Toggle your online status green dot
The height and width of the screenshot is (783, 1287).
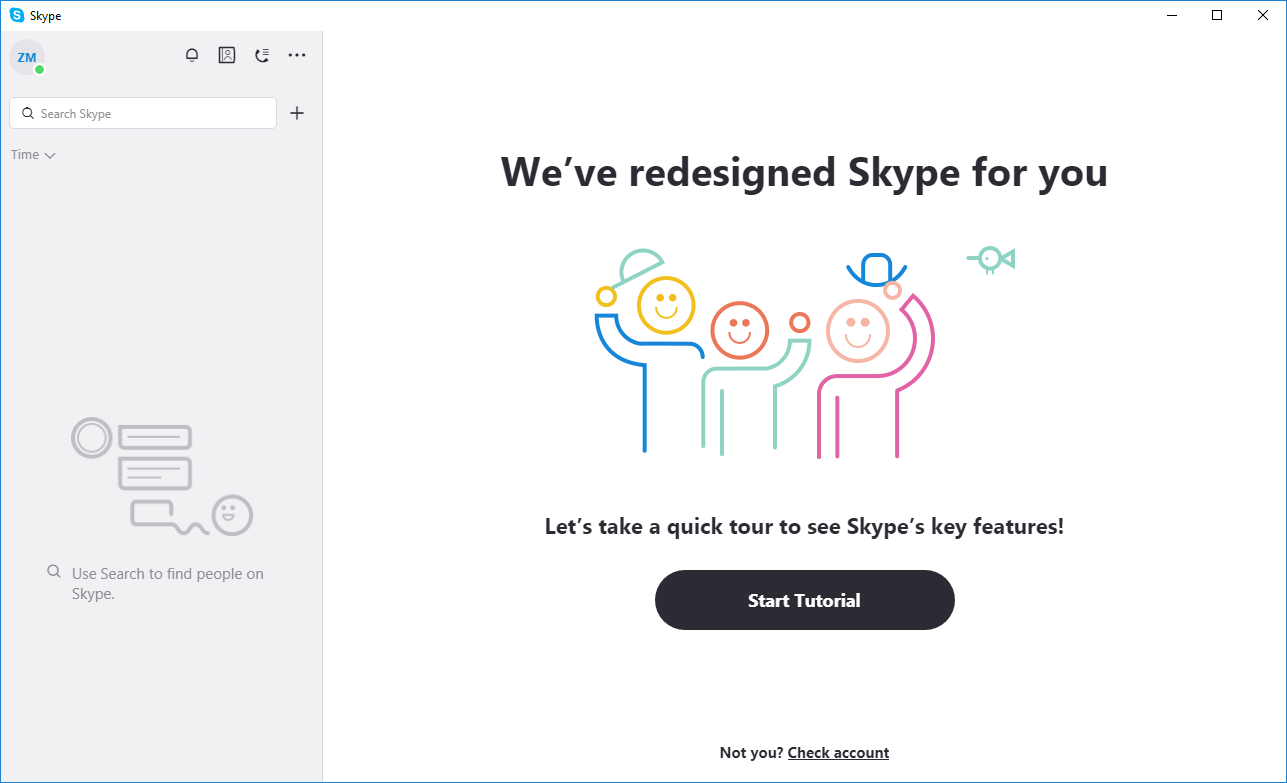[38, 69]
